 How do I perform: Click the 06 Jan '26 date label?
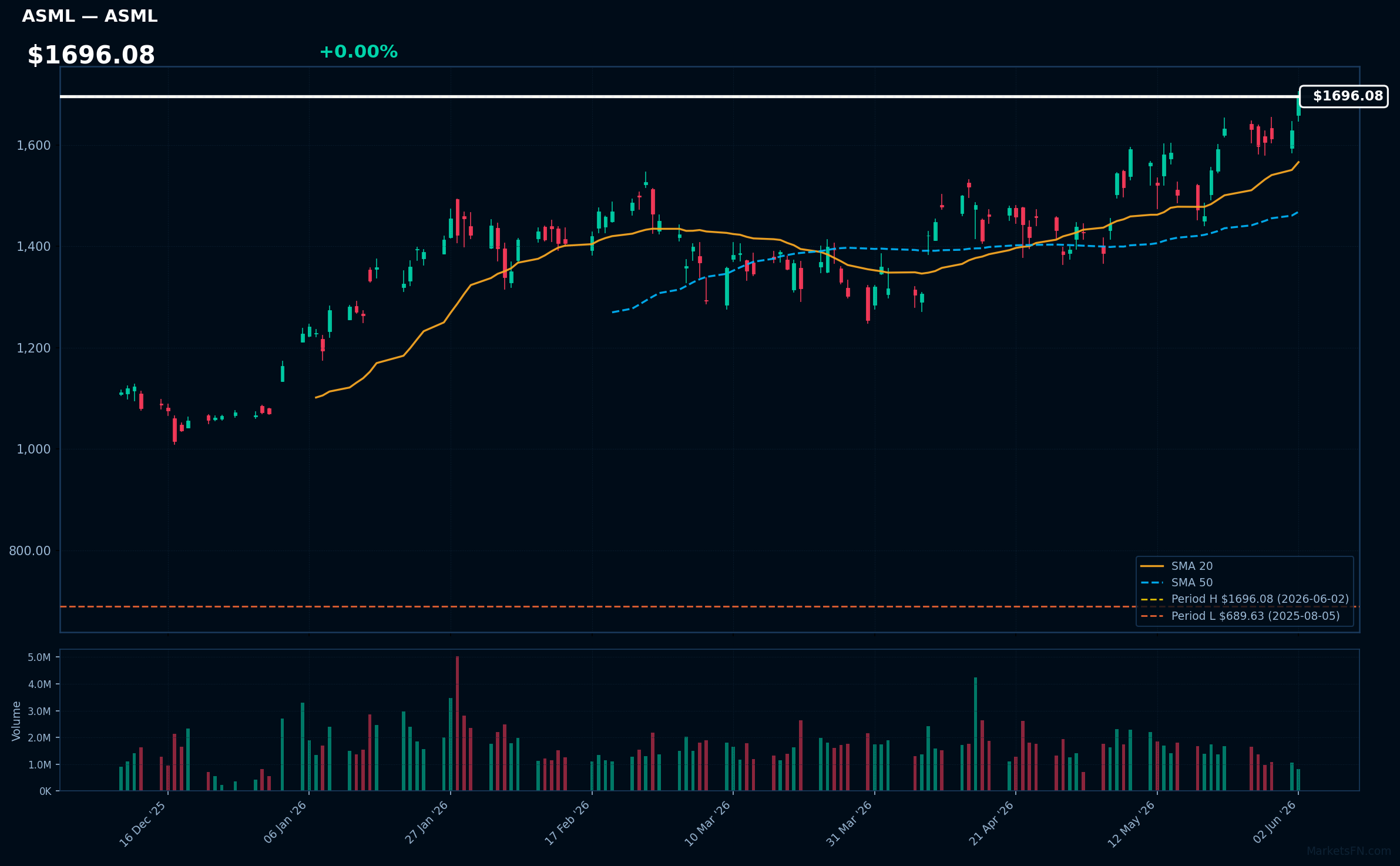[x=285, y=823]
